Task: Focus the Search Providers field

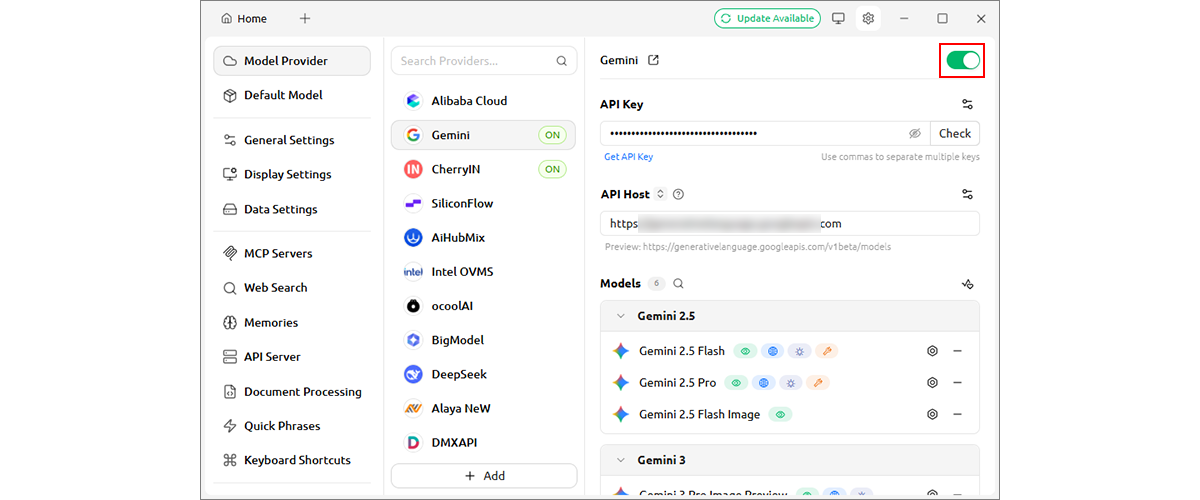Action: click(x=484, y=61)
